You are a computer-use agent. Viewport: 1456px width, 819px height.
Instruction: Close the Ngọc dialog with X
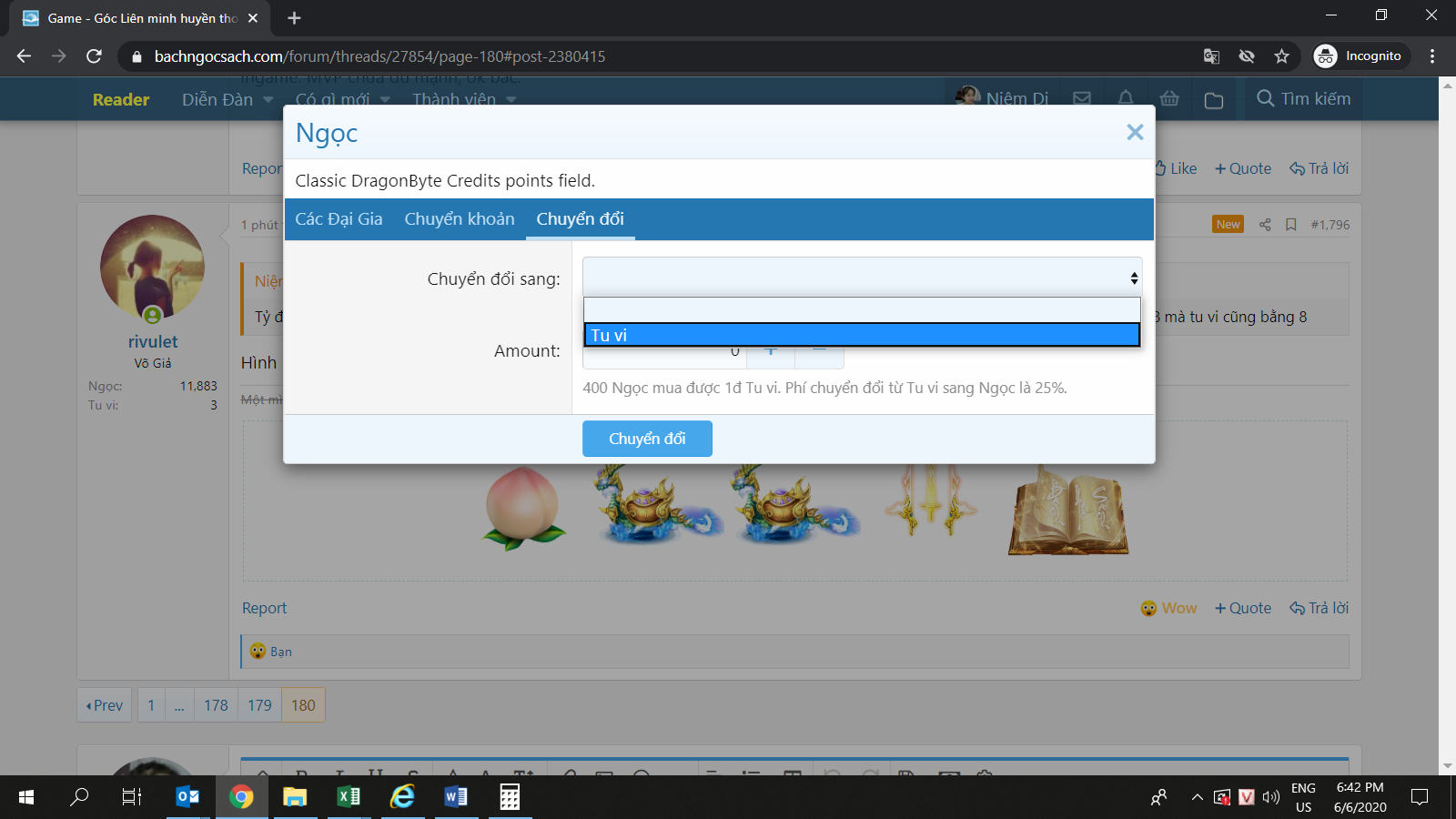pos(1134,133)
